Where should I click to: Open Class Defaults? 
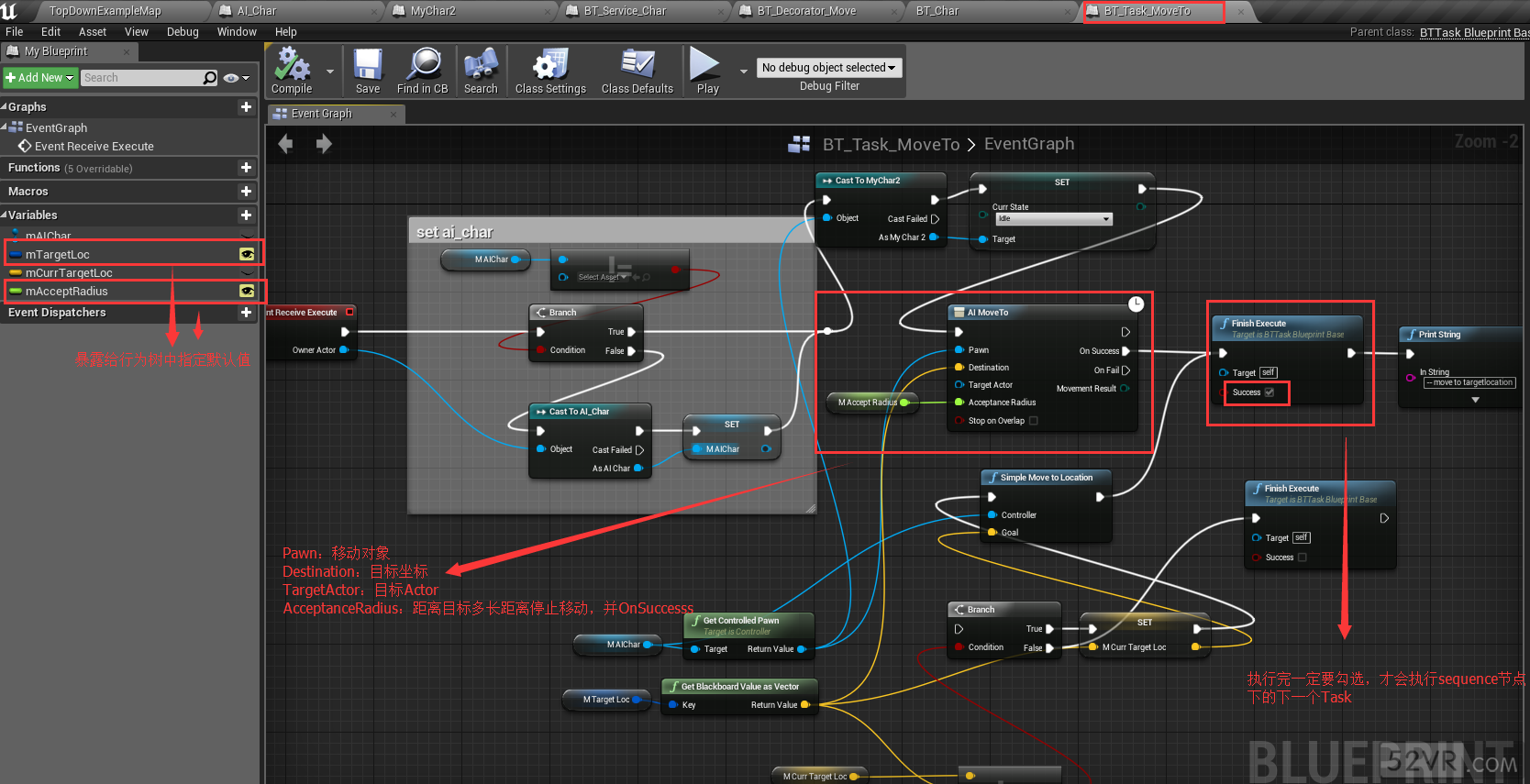(637, 66)
